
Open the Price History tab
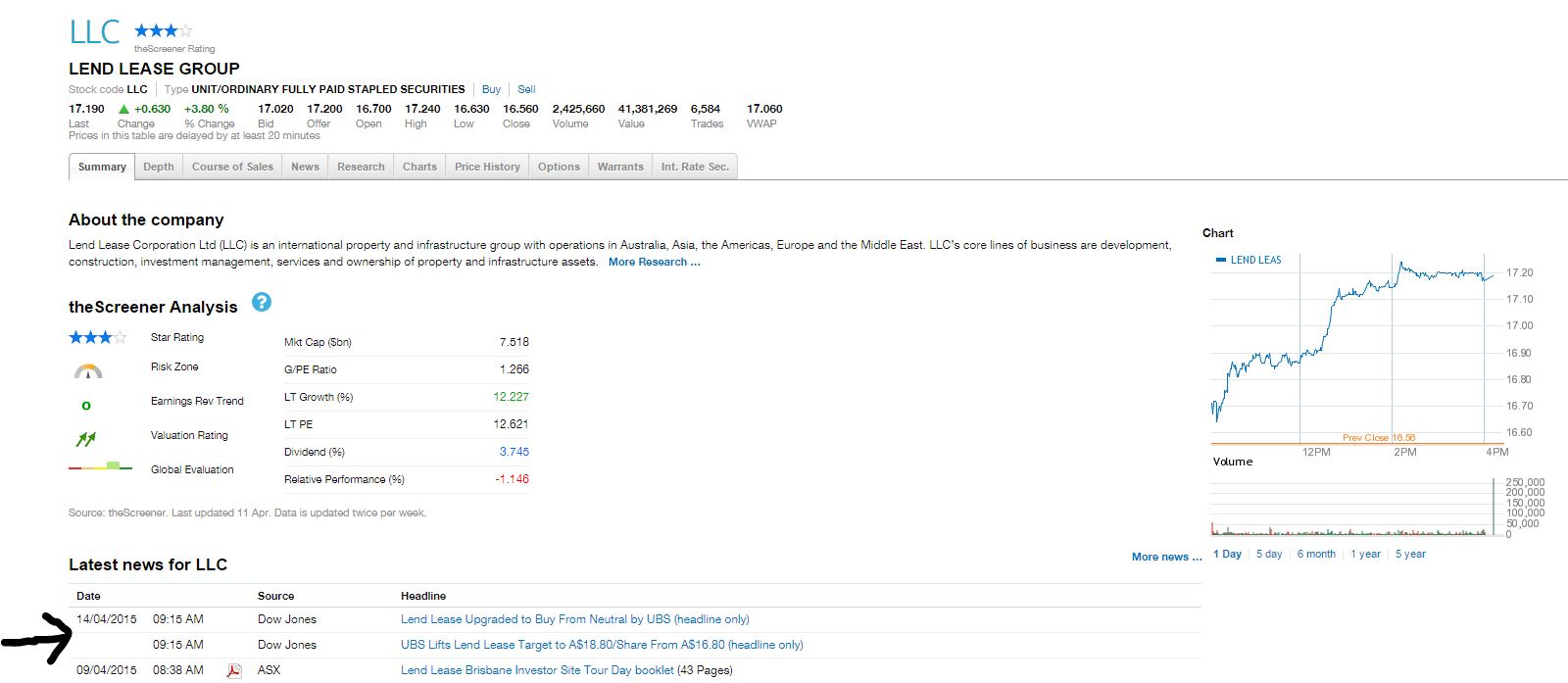pos(487,167)
